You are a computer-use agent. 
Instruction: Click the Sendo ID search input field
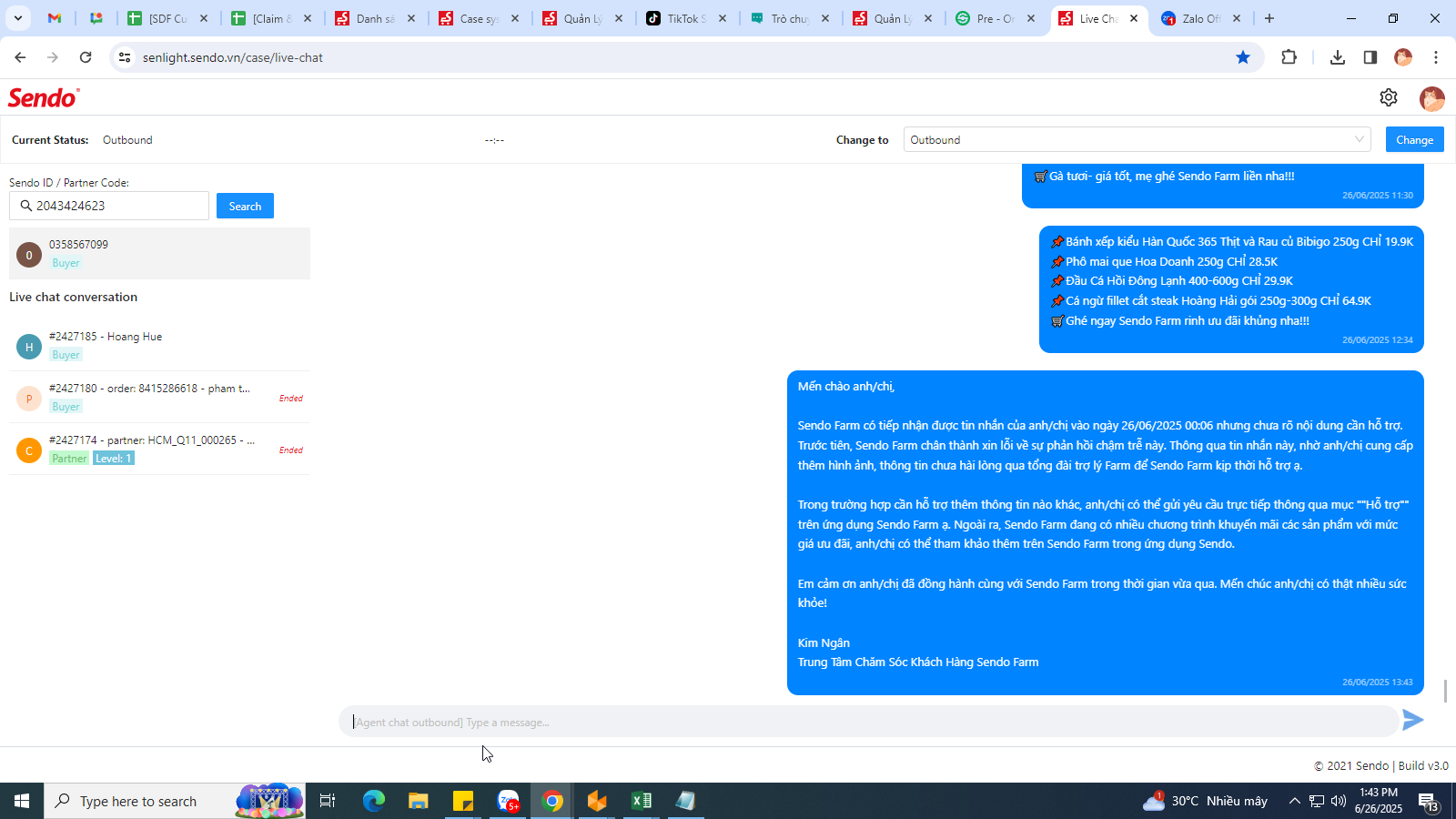click(x=109, y=206)
